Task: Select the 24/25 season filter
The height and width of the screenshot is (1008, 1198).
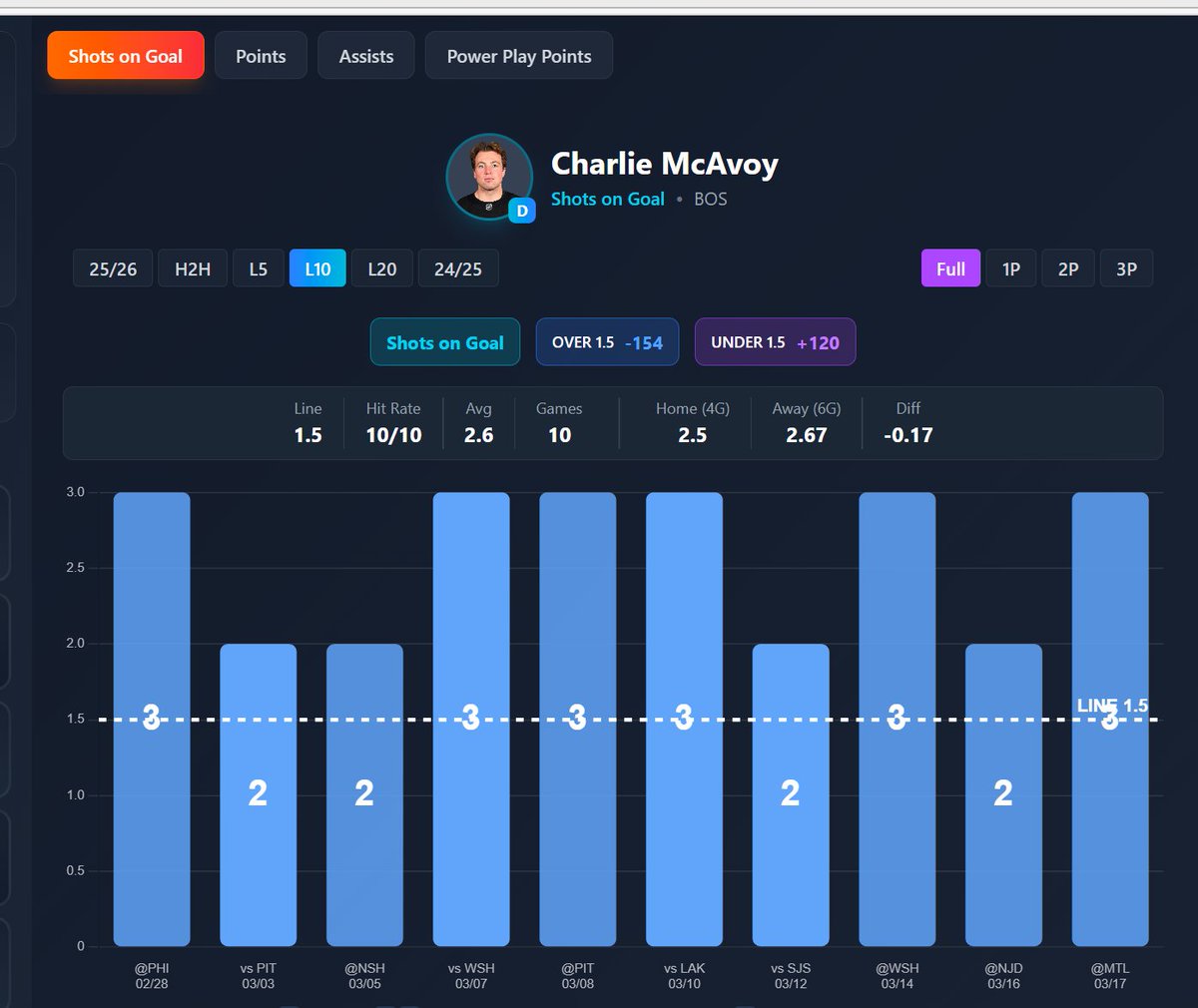Action: [x=458, y=267]
